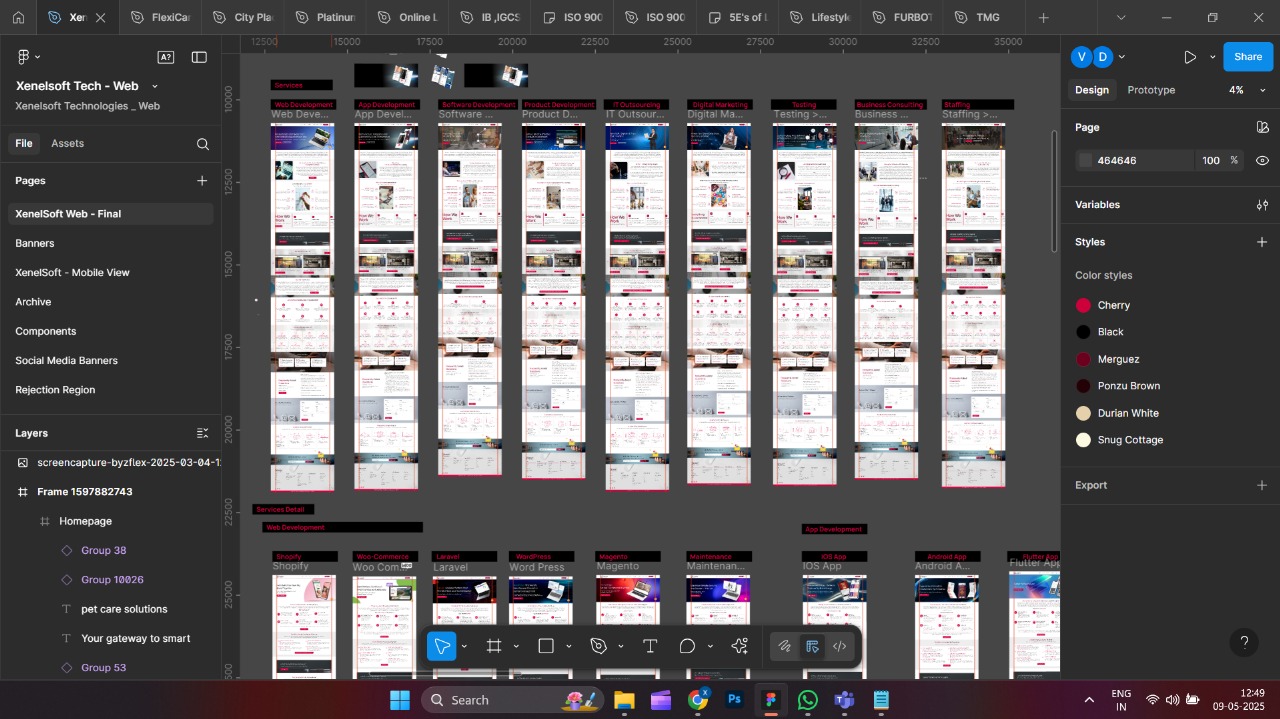
Task: Switch to the Prototype tab
Action: (x=1151, y=90)
